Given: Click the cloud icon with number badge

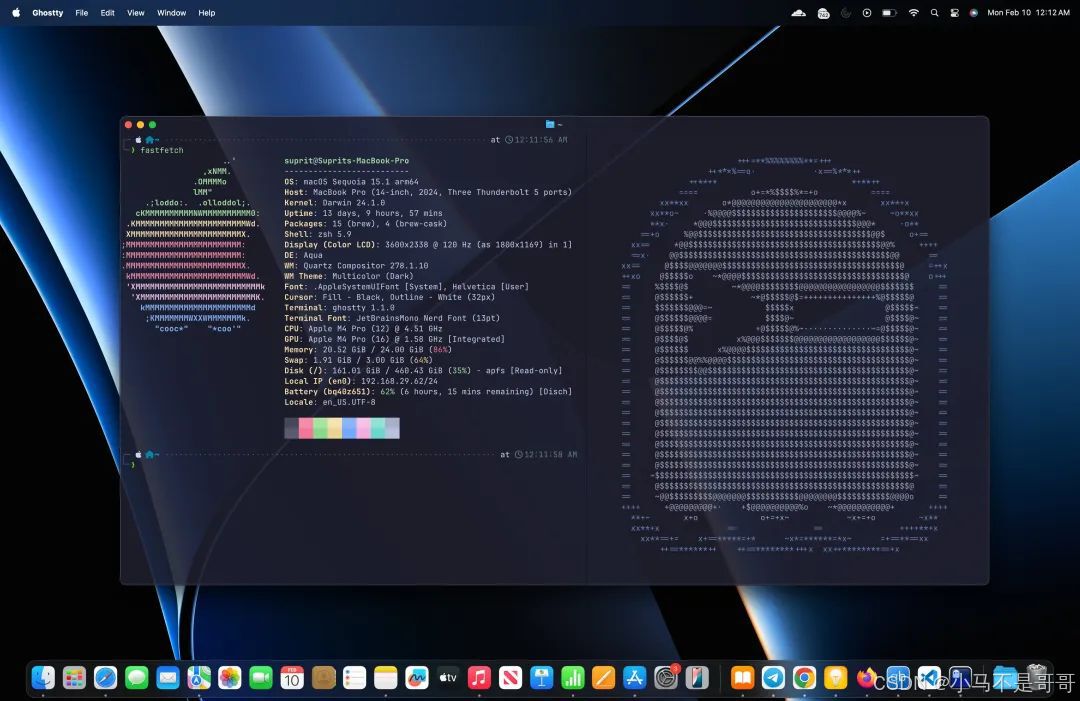Looking at the screenshot, I should [x=823, y=12].
